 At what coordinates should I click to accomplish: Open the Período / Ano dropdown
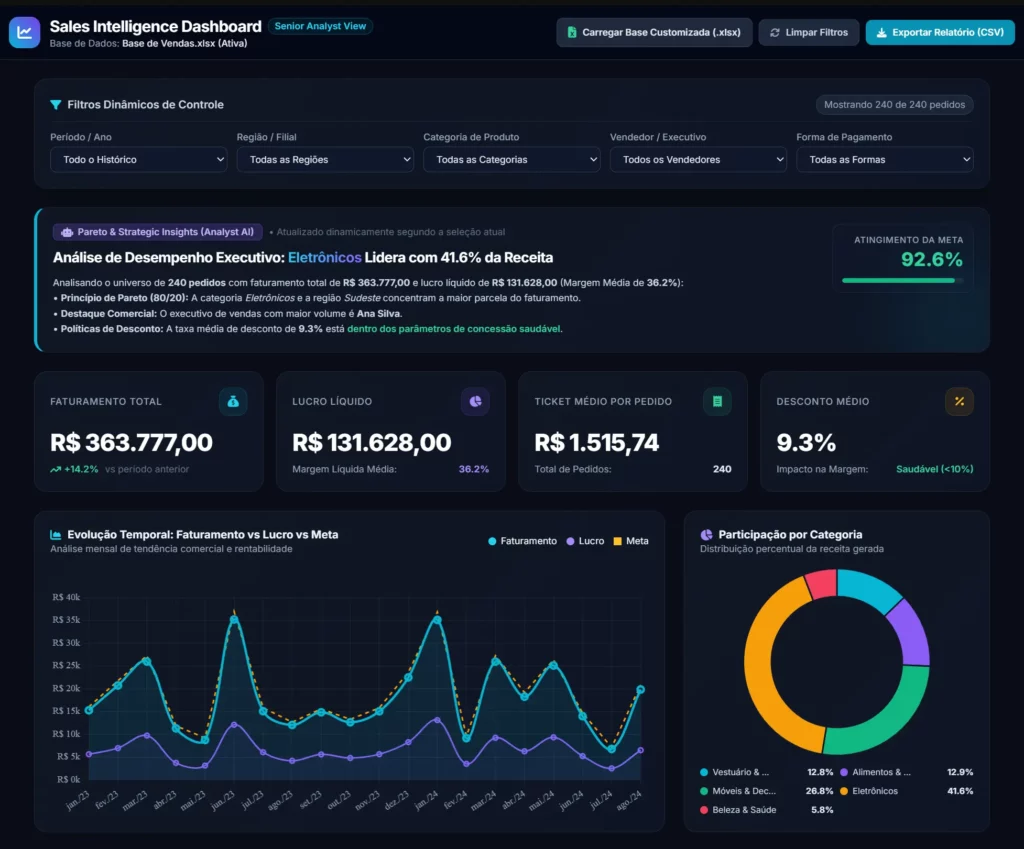click(138, 159)
